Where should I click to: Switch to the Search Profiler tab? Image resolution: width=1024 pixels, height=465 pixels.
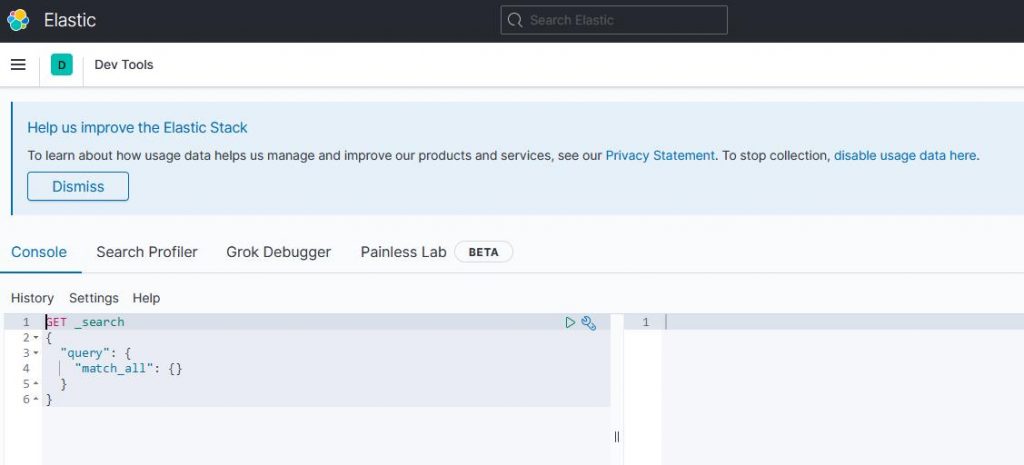(147, 252)
